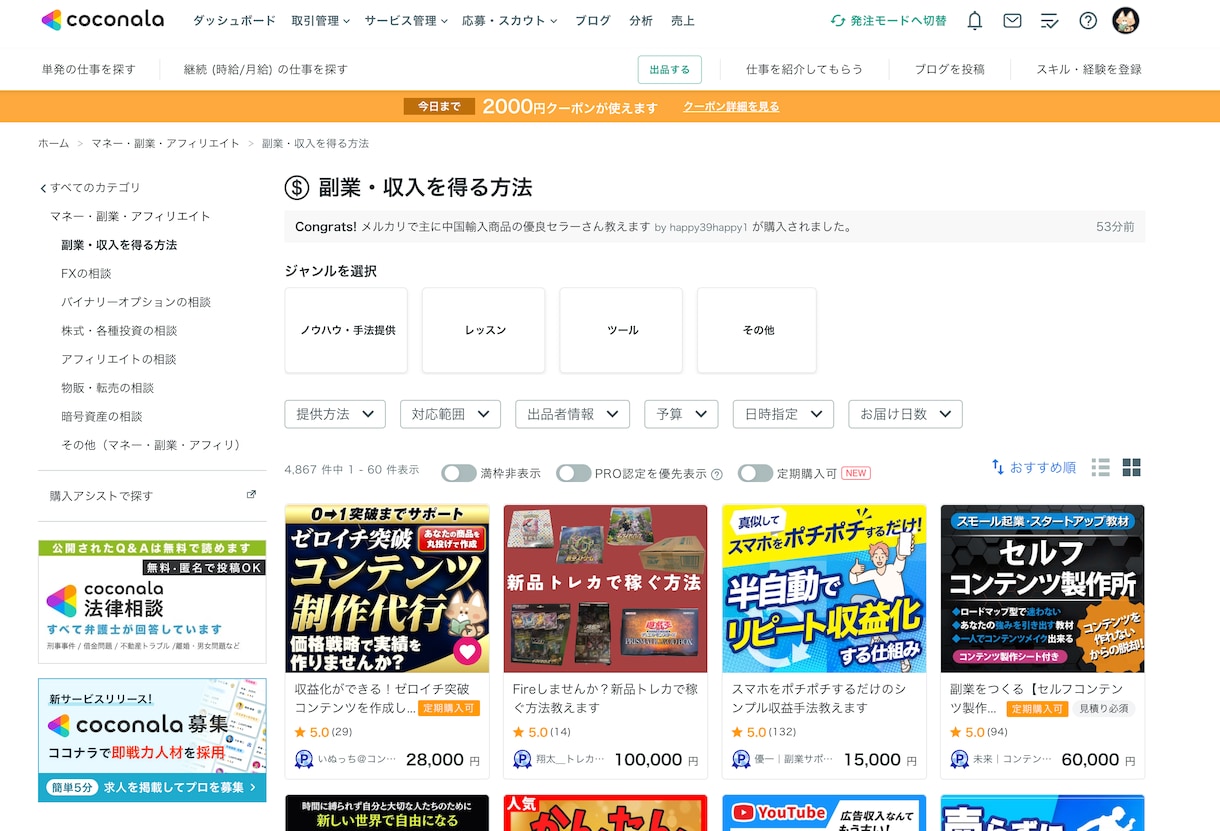Open the help question mark icon
This screenshot has width=1220, height=831.
pyautogui.click(x=1088, y=20)
